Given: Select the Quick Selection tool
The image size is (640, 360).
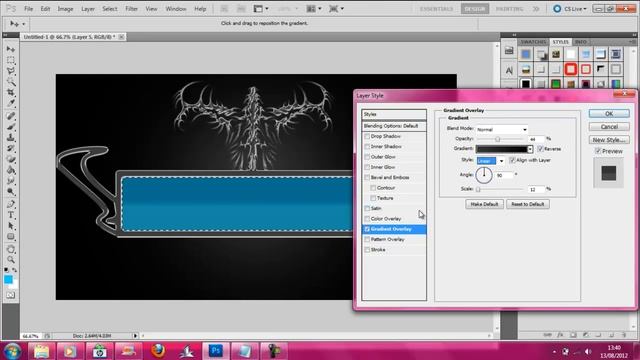Looking at the screenshot, I should coord(11,82).
